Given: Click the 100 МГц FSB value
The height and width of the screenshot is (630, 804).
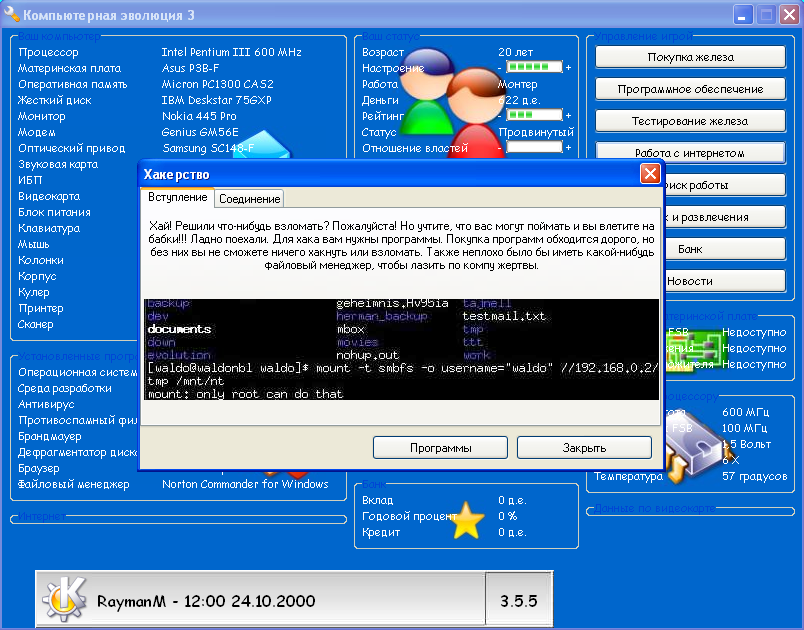Looking at the screenshot, I should (744, 428).
